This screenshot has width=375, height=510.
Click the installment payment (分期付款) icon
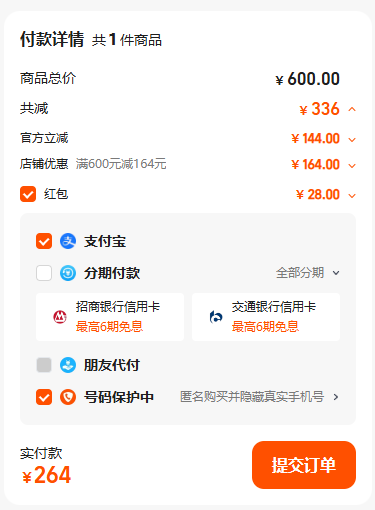(68, 273)
